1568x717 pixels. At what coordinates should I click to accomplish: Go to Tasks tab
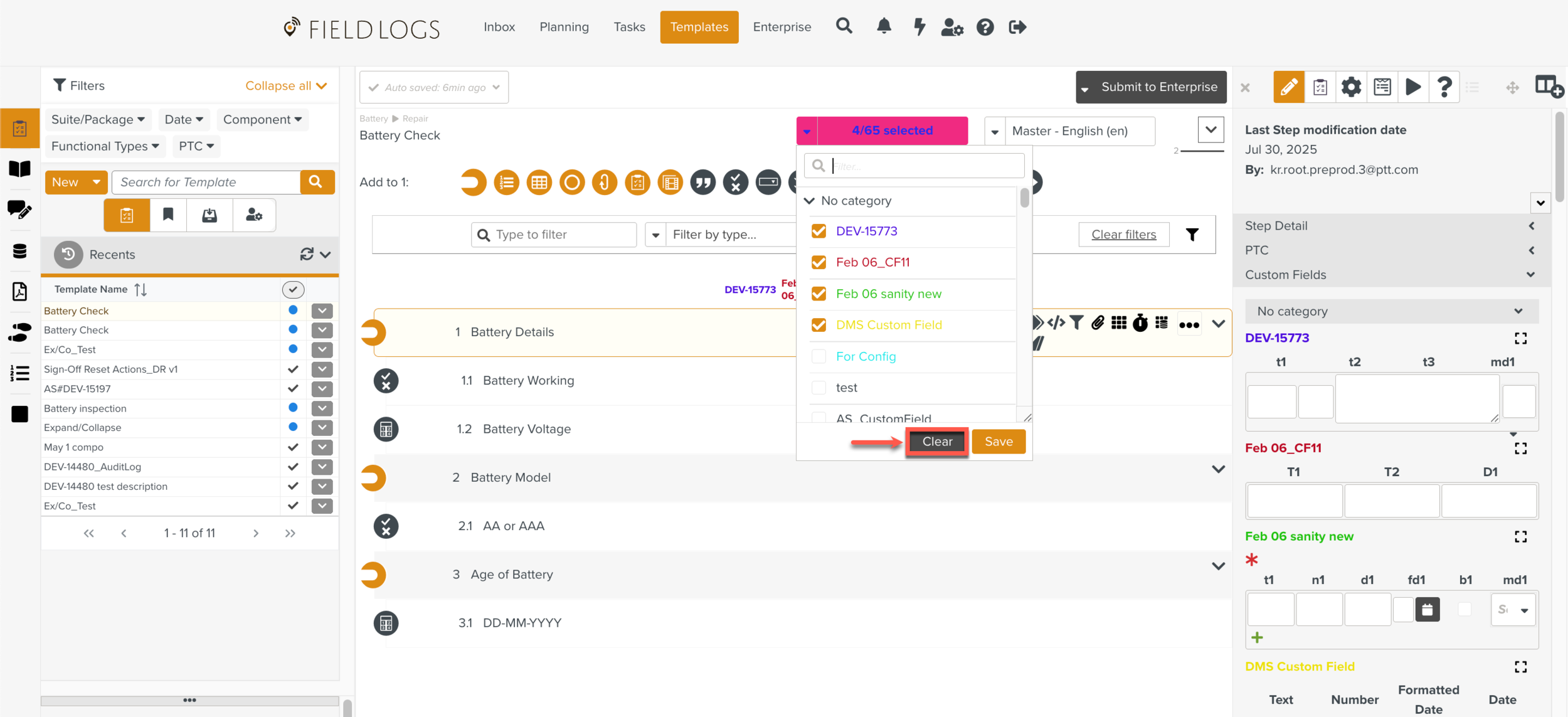pyautogui.click(x=629, y=27)
